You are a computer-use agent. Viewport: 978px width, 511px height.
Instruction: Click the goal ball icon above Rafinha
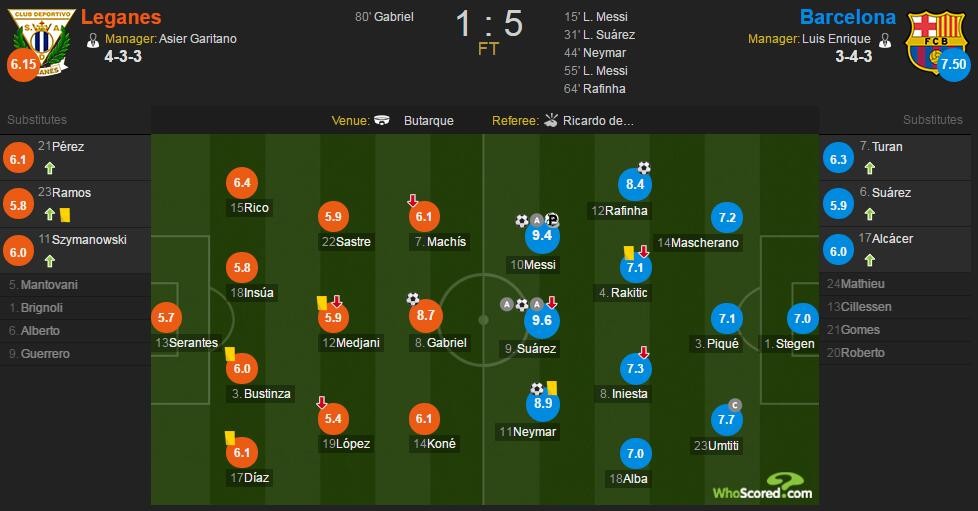click(644, 167)
